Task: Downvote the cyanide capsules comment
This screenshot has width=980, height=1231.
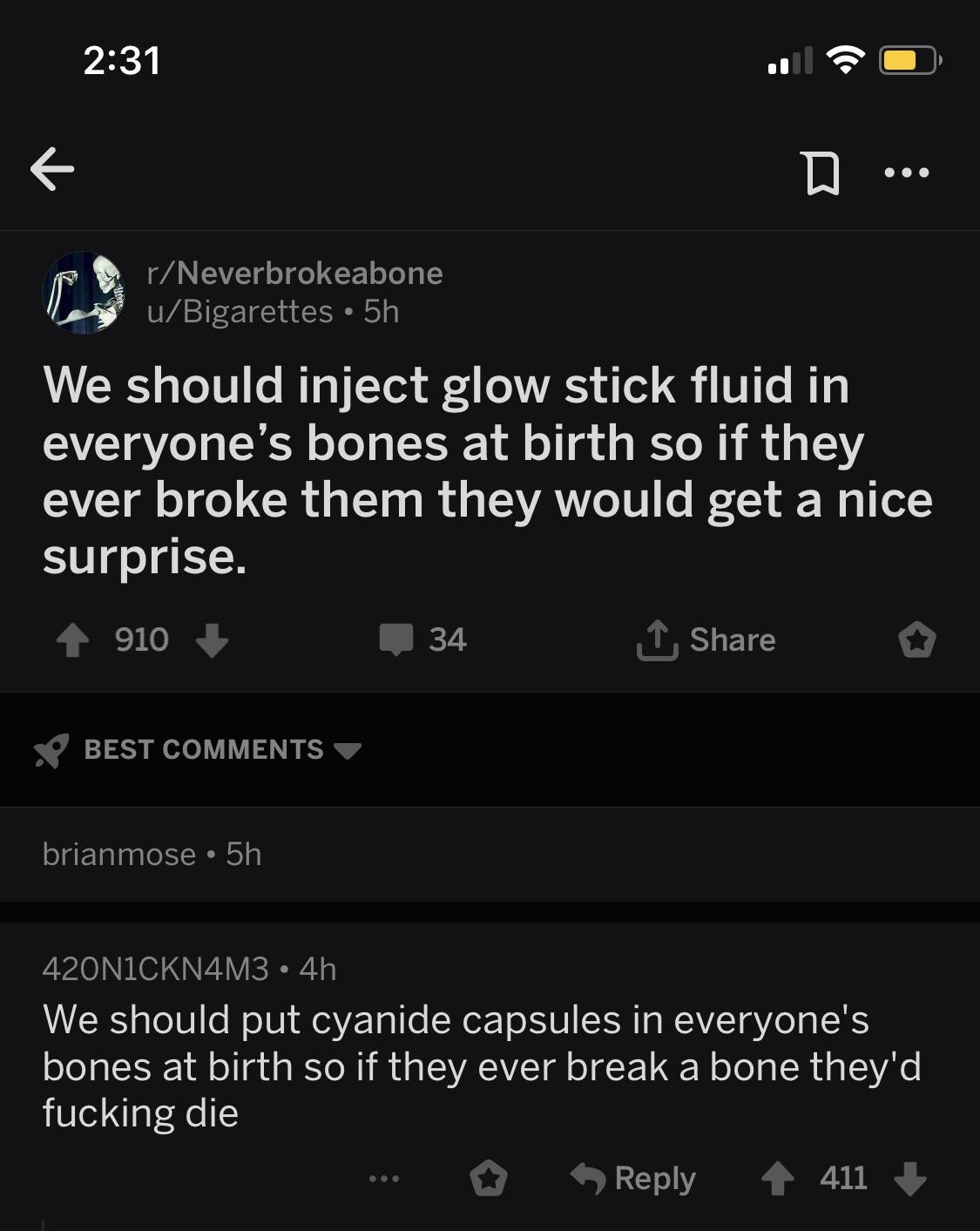Action: [x=910, y=1179]
